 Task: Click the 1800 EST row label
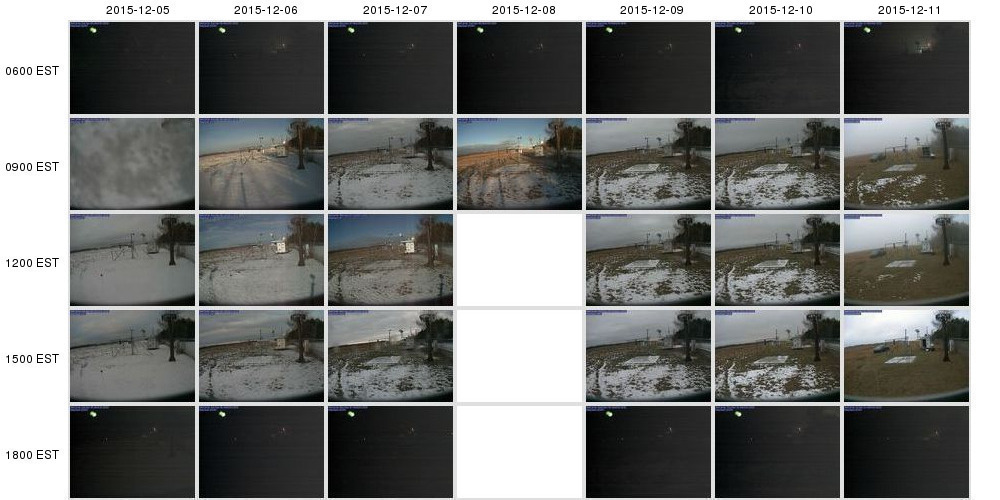[x=32, y=455]
